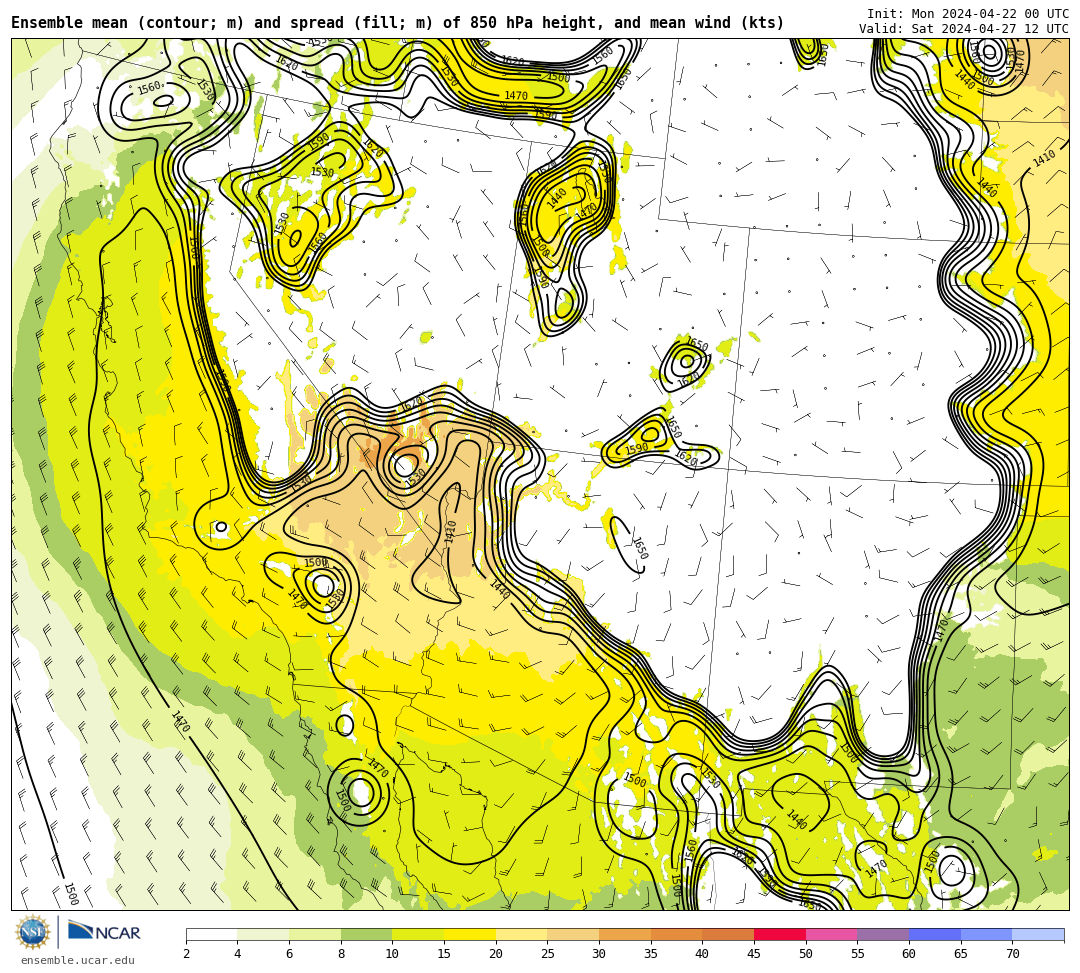The height and width of the screenshot is (973, 1080).
Task: Click the colorbar tick label 60
Action: click(x=909, y=954)
